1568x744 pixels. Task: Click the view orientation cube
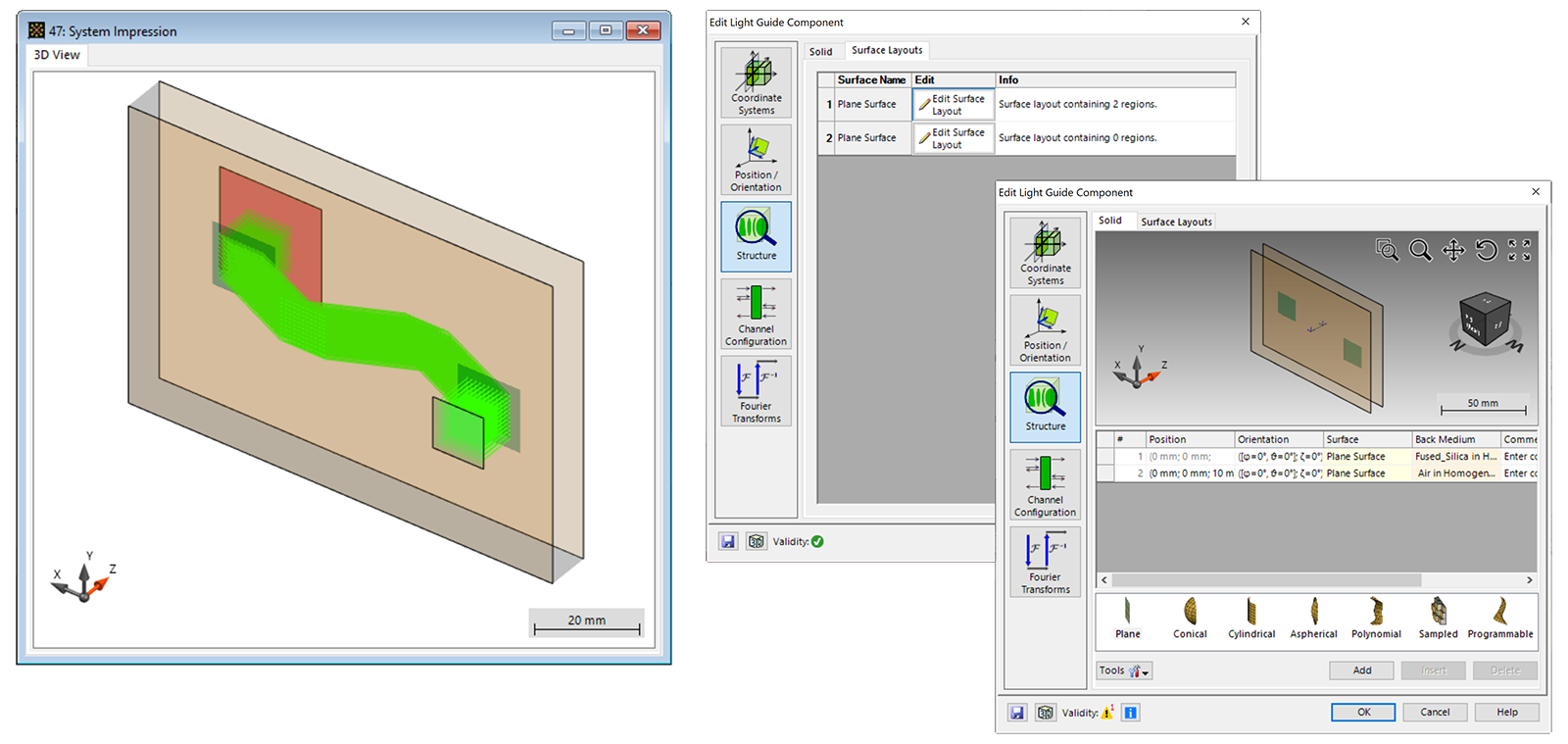click(x=1486, y=320)
